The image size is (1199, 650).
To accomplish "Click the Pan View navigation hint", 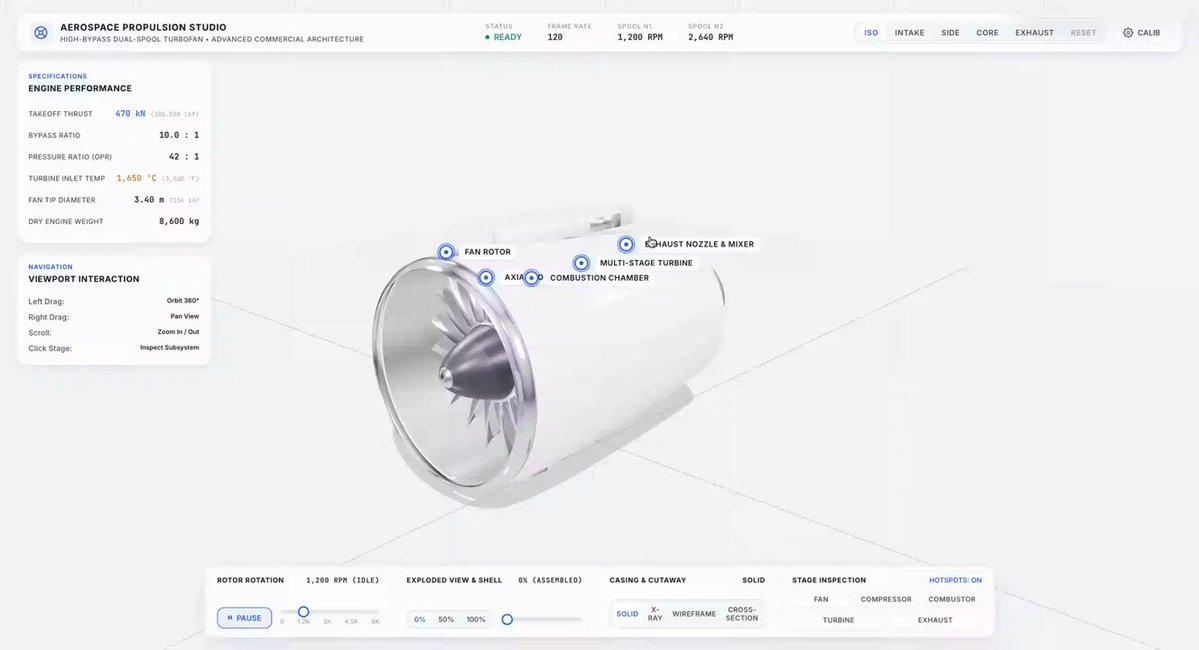I will [x=184, y=316].
